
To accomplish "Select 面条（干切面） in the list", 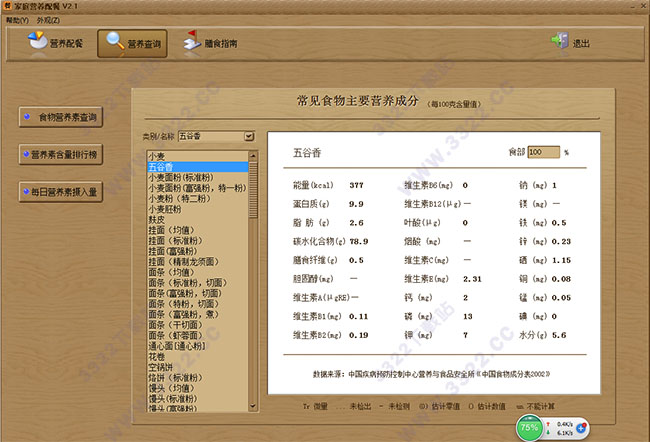I will tap(197, 325).
